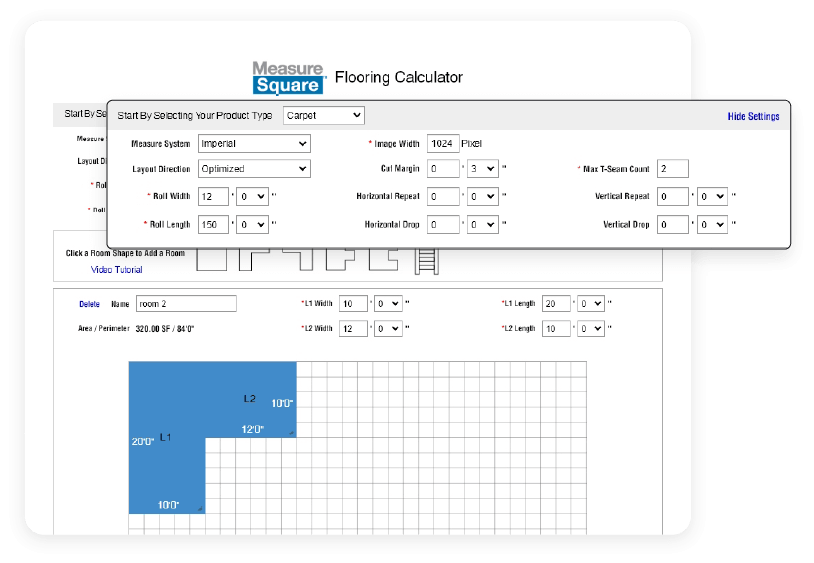Add the staircase shape
The width and height of the screenshot is (814, 563).
click(x=428, y=260)
